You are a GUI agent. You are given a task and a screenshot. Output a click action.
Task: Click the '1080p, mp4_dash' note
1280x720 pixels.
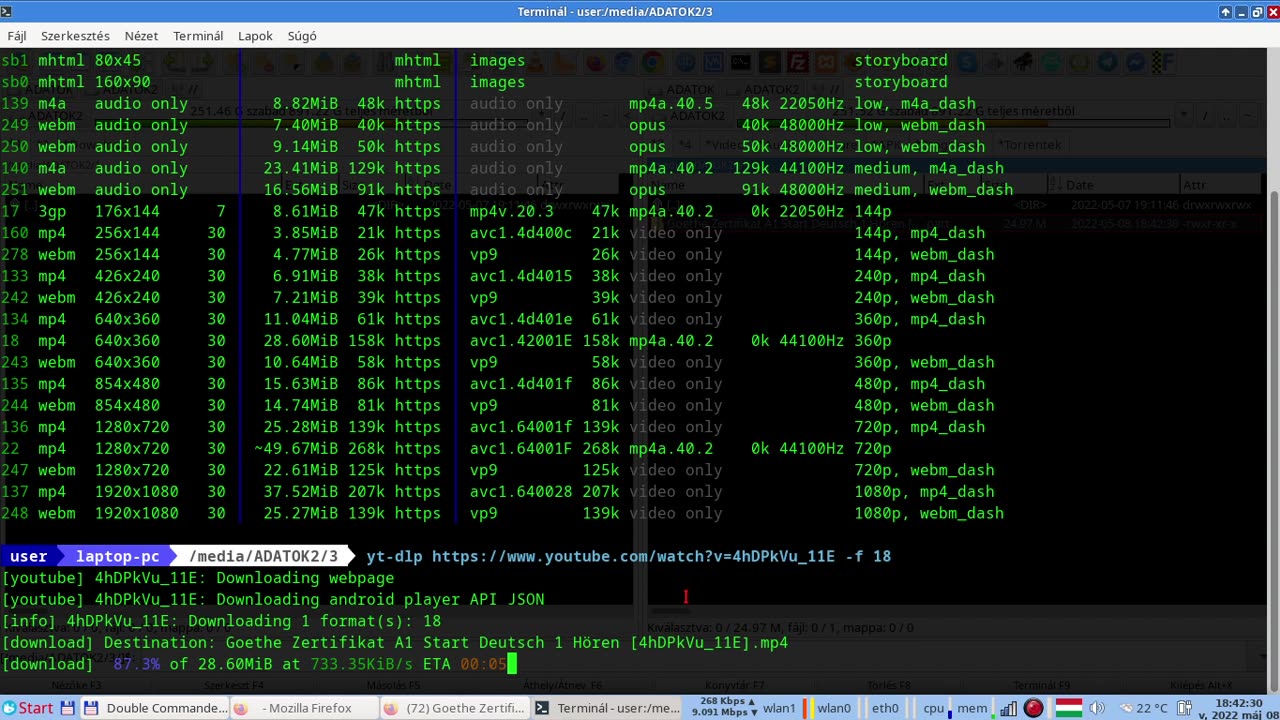click(924, 492)
